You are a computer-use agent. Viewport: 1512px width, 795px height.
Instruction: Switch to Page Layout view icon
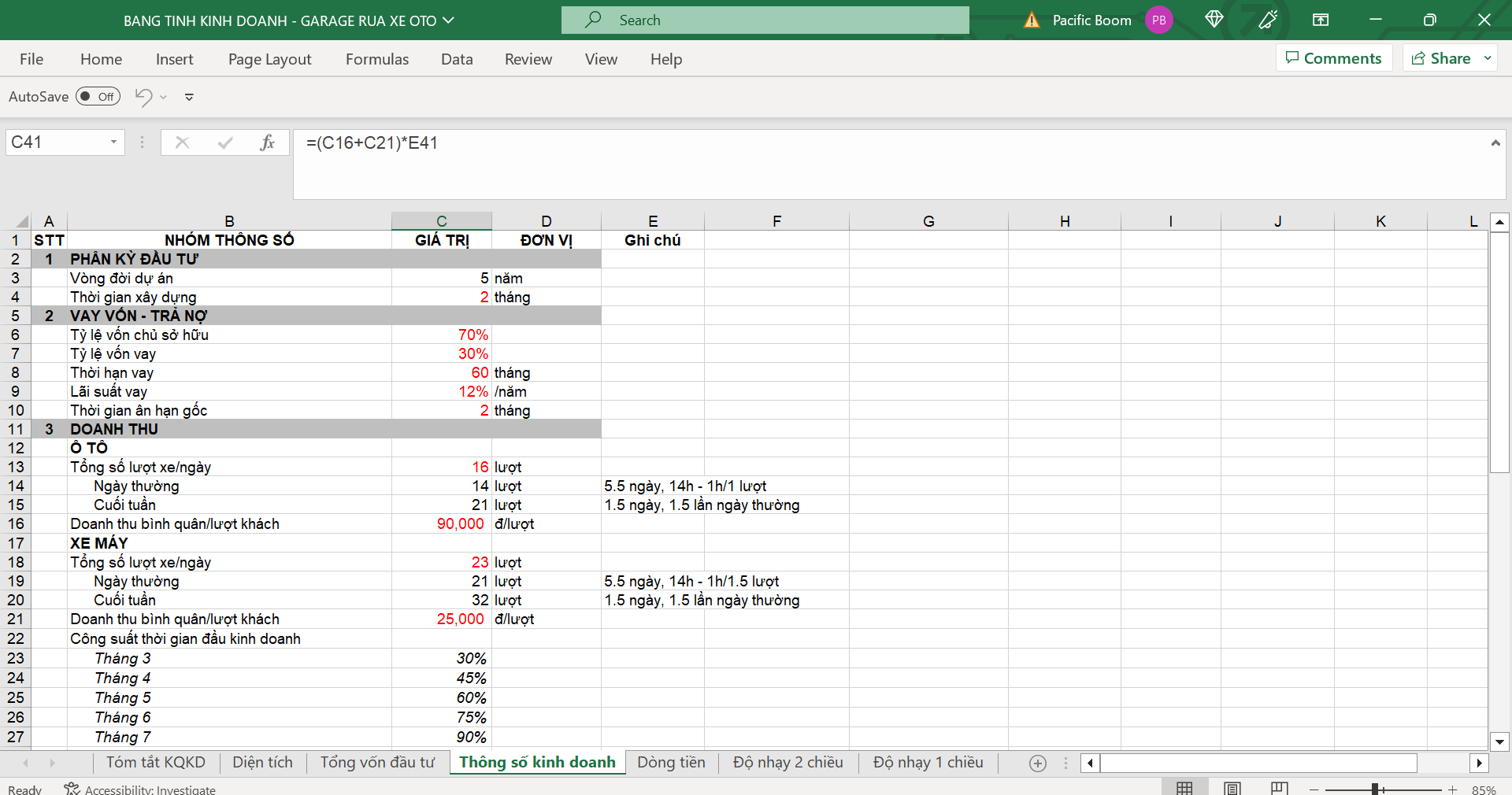click(1232, 788)
